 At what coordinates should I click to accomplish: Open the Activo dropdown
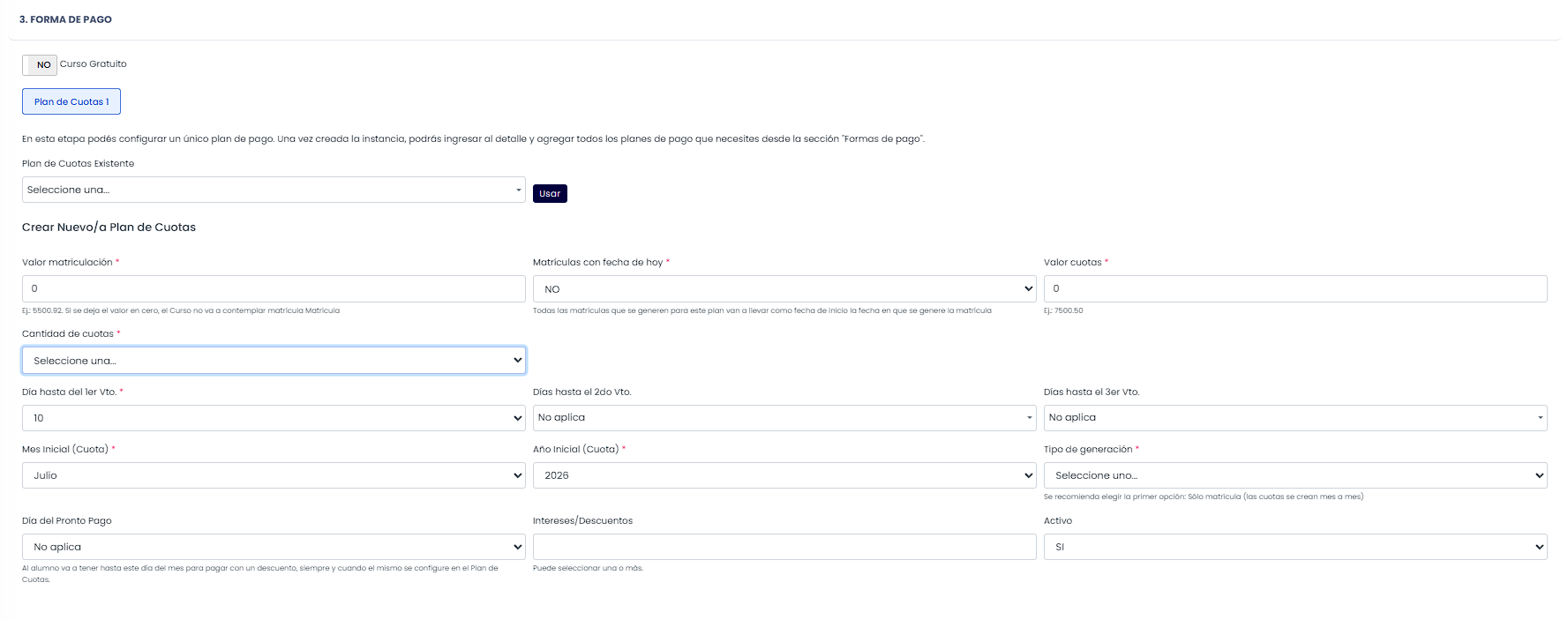tap(1295, 547)
